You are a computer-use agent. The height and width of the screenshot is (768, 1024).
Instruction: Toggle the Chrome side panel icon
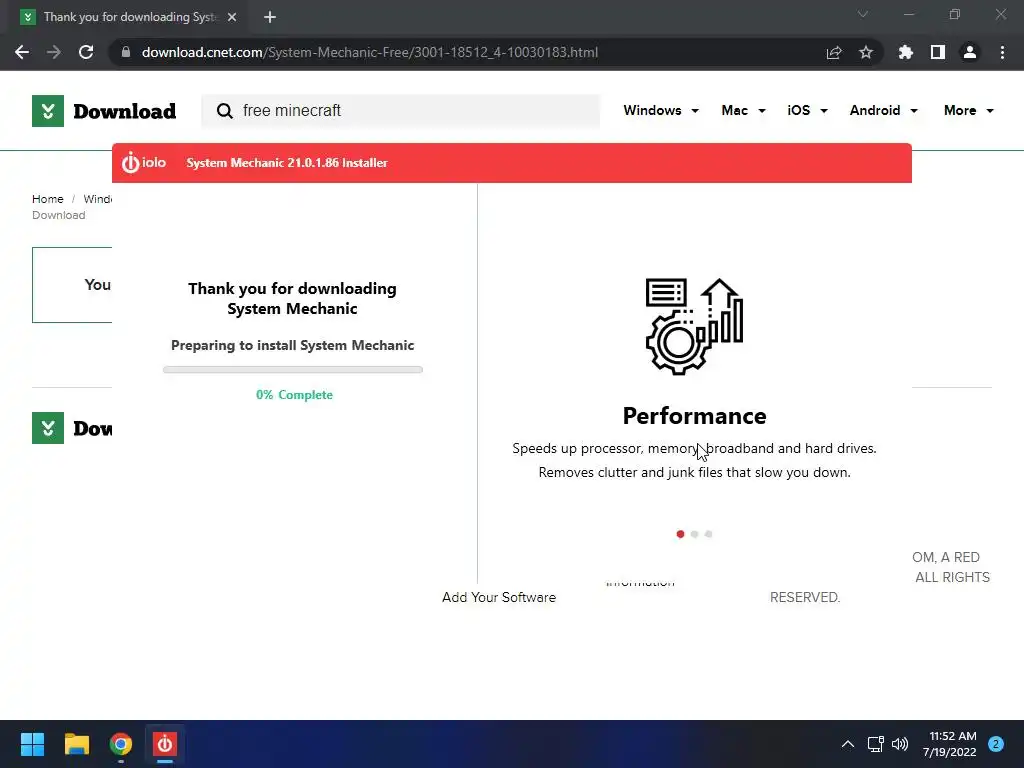[x=938, y=52]
